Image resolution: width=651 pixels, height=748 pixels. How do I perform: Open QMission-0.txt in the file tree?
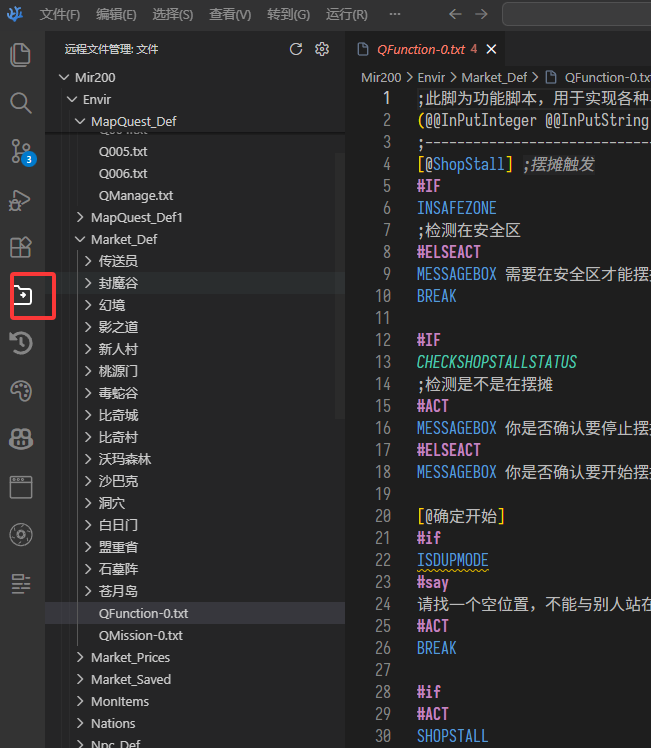(x=140, y=635)
